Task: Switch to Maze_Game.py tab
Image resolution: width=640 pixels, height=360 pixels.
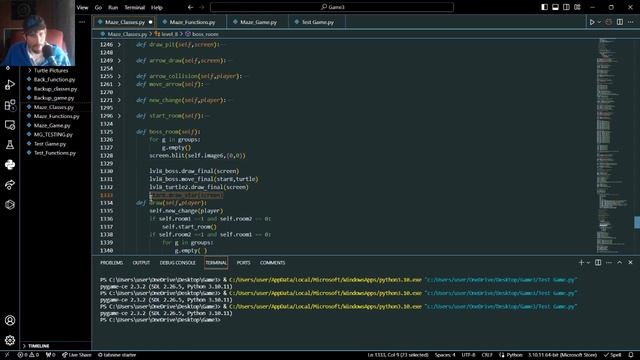Action: tap(258, 22)
